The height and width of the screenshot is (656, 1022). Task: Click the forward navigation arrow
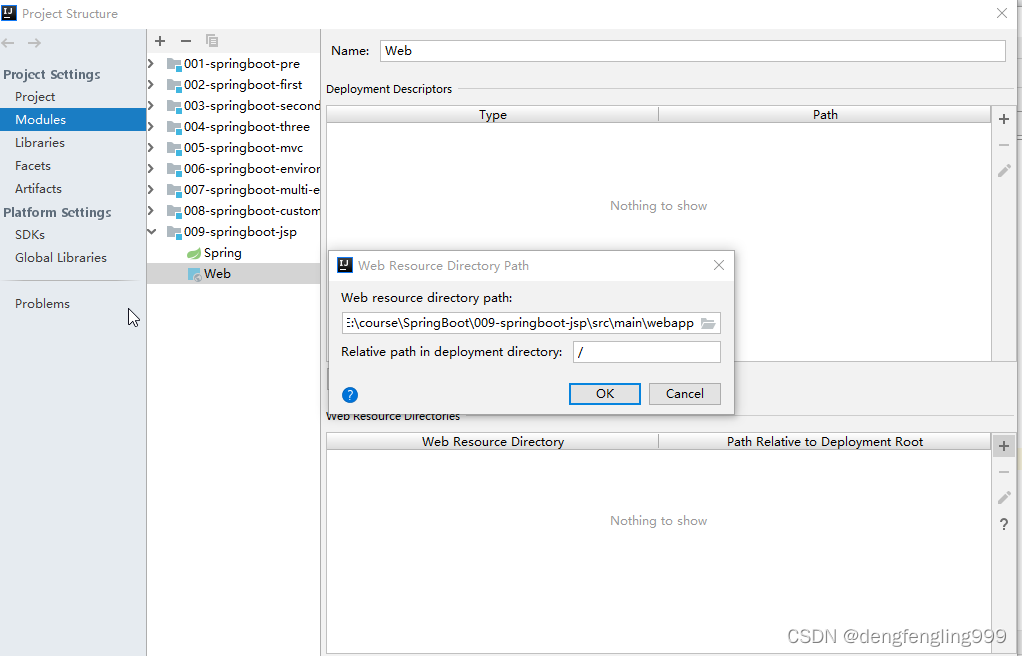coord(34,41)
